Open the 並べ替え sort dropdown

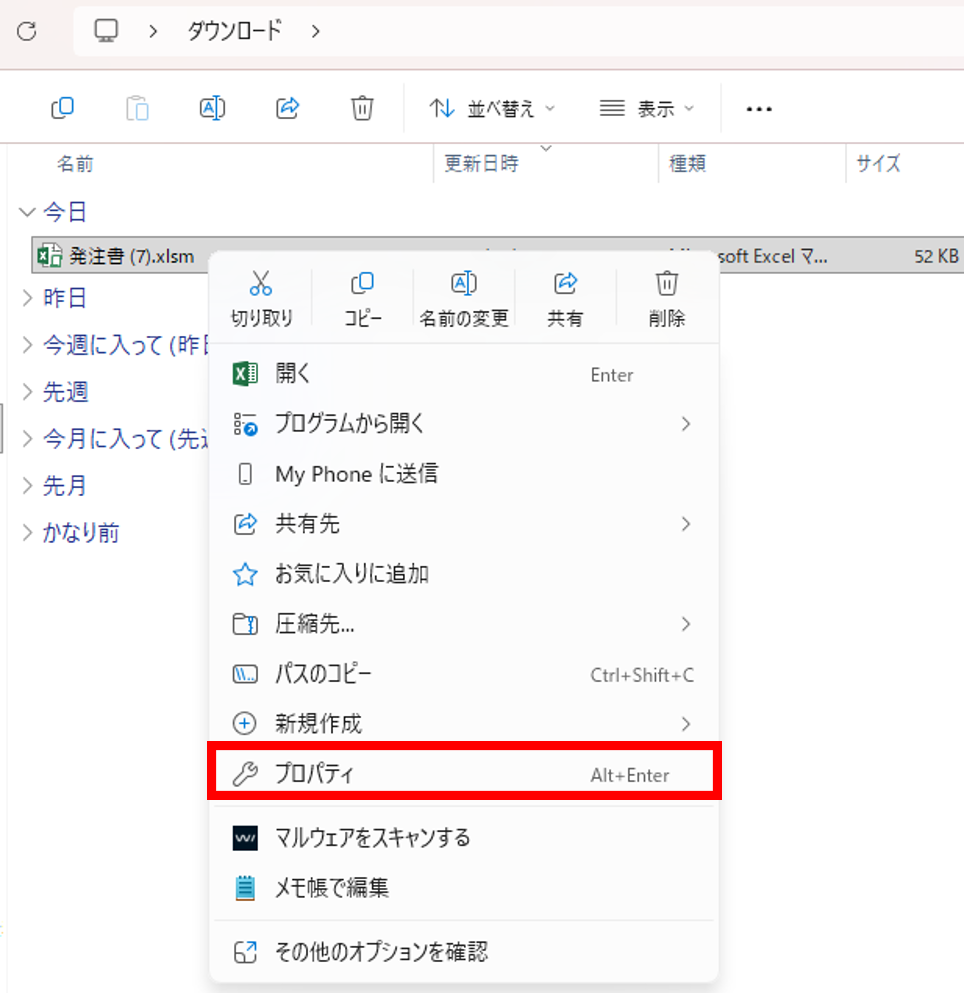[x=492, y=109]
